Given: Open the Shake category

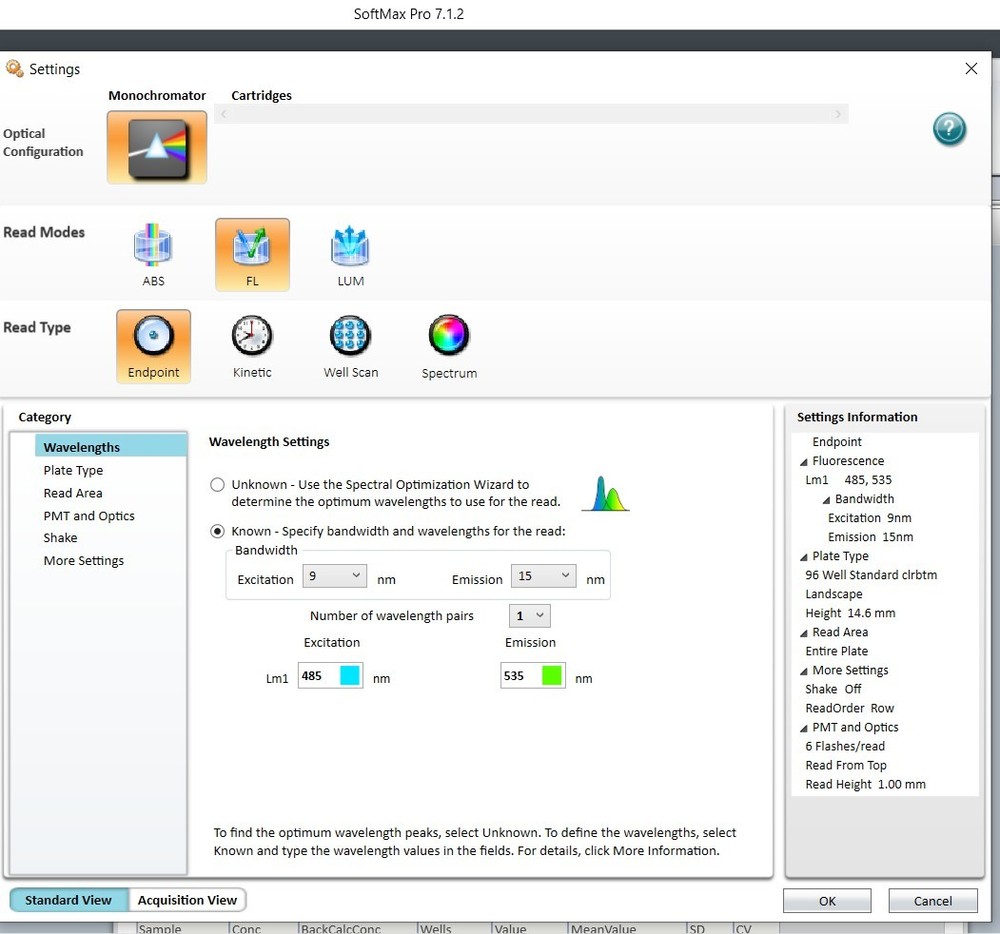Looking at the screenshot, I should click(60, 537).
